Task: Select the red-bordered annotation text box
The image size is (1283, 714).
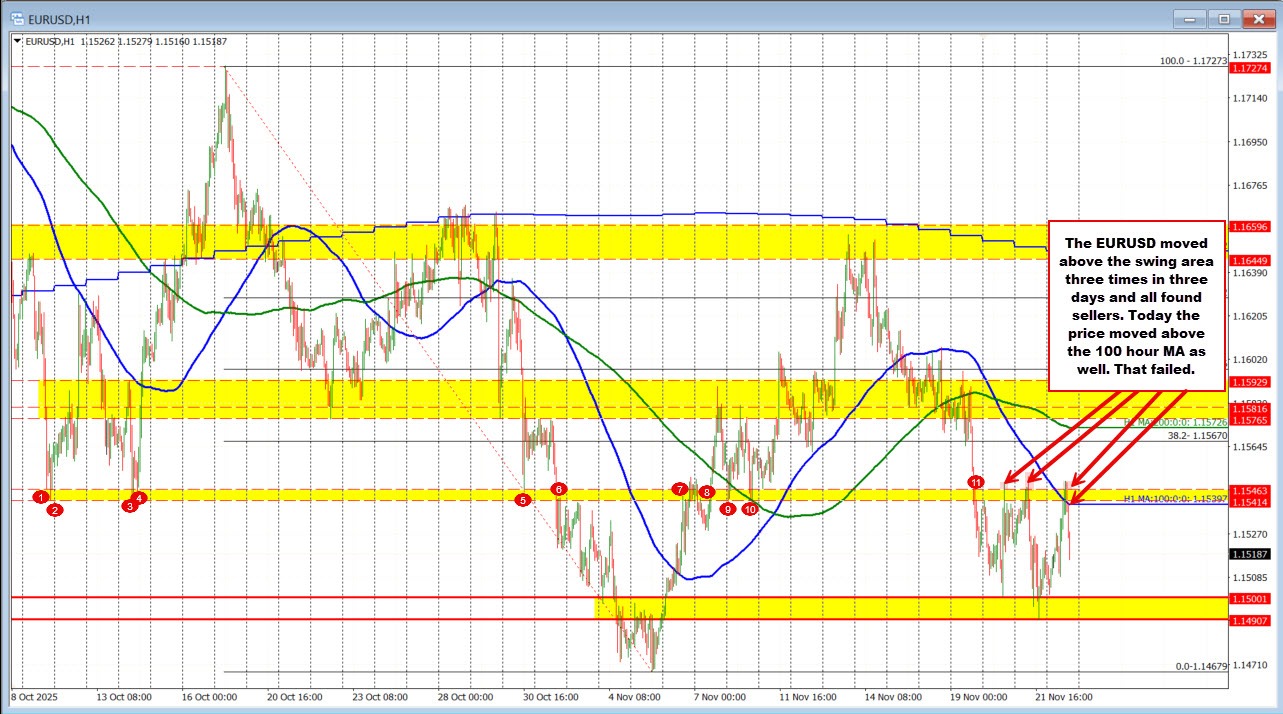Action: (1135, 305)
